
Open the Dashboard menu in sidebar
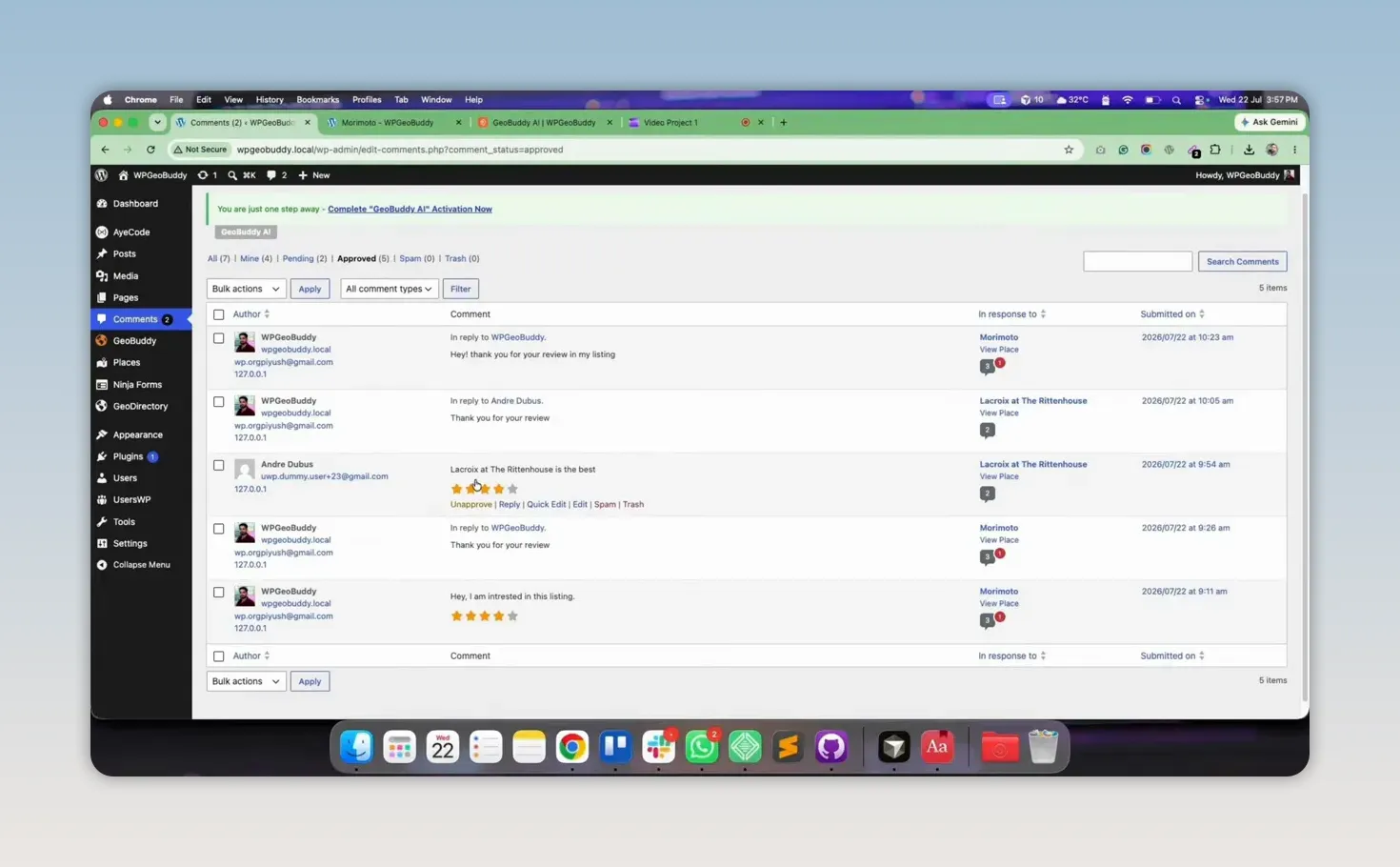[135, 204]
